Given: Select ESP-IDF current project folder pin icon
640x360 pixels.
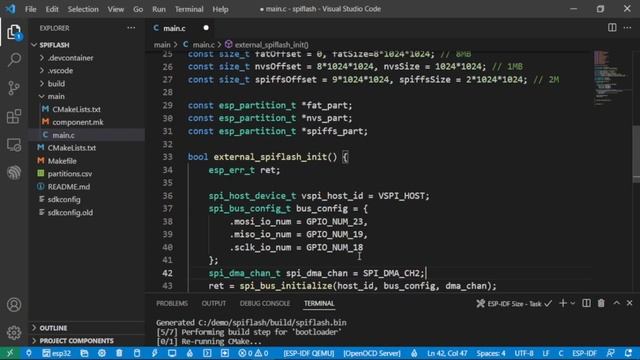Looking at the screenshot, I should [29, 353].
